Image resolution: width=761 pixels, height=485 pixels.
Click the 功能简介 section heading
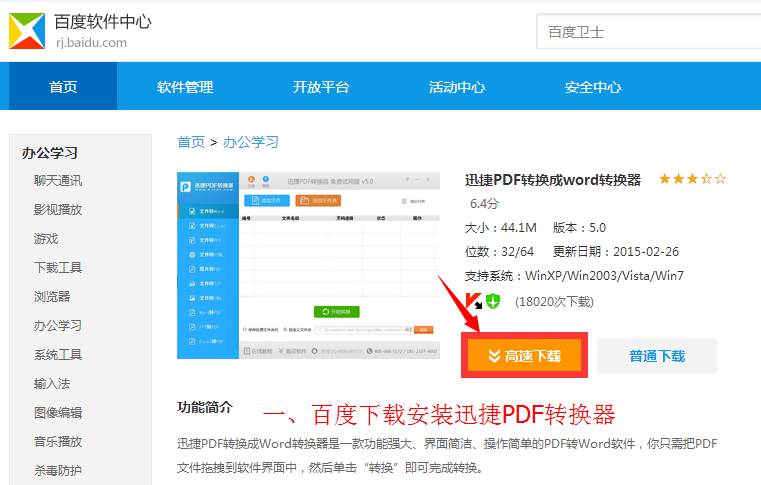[205, 407]
